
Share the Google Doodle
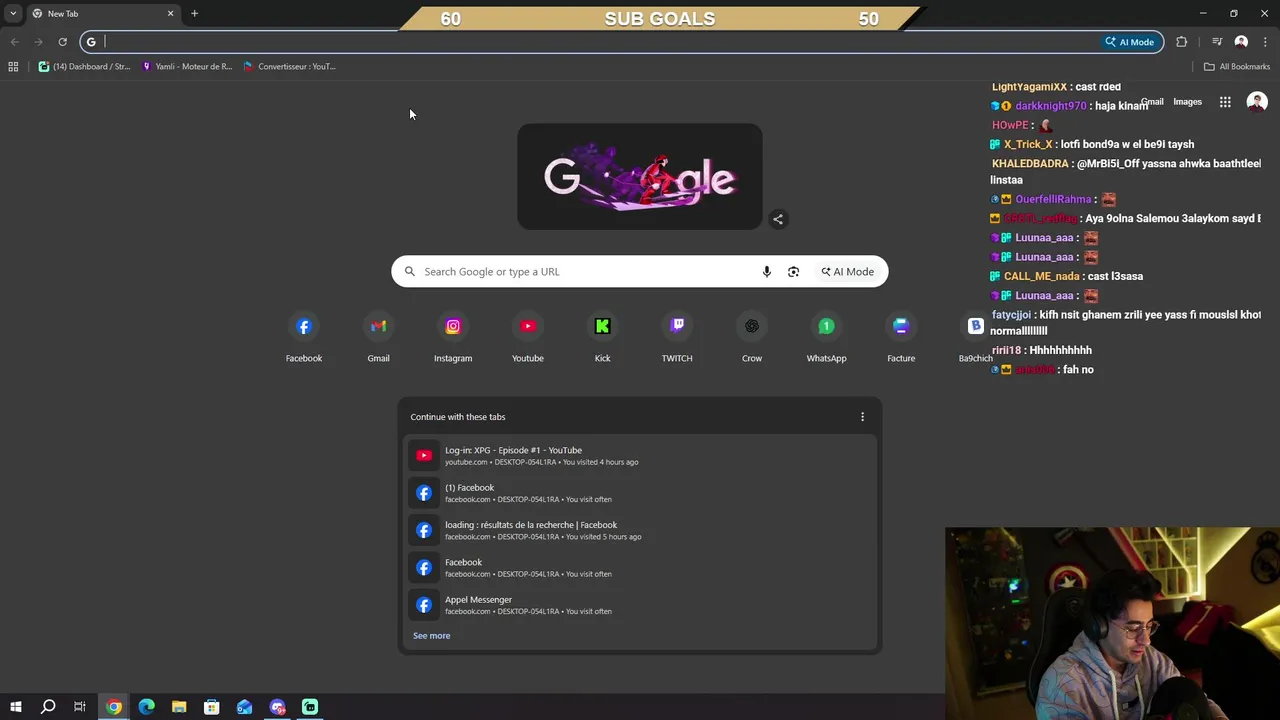pos(778,219)
